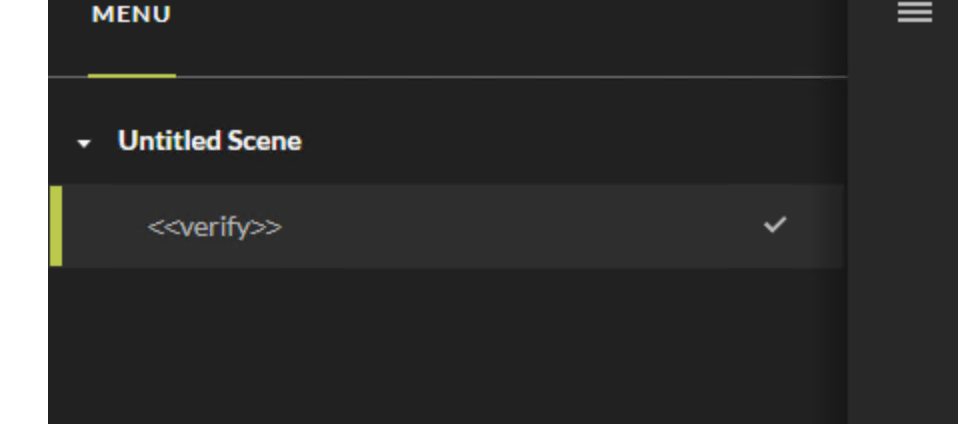Click the tick mark in the highlighted row

coord(775,225)
